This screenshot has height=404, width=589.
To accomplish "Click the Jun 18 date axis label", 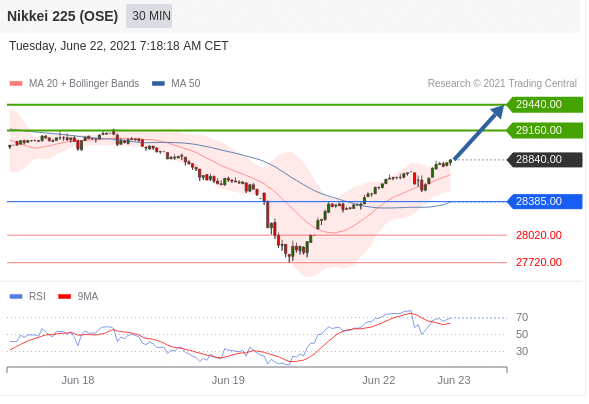I will (78, 380).
